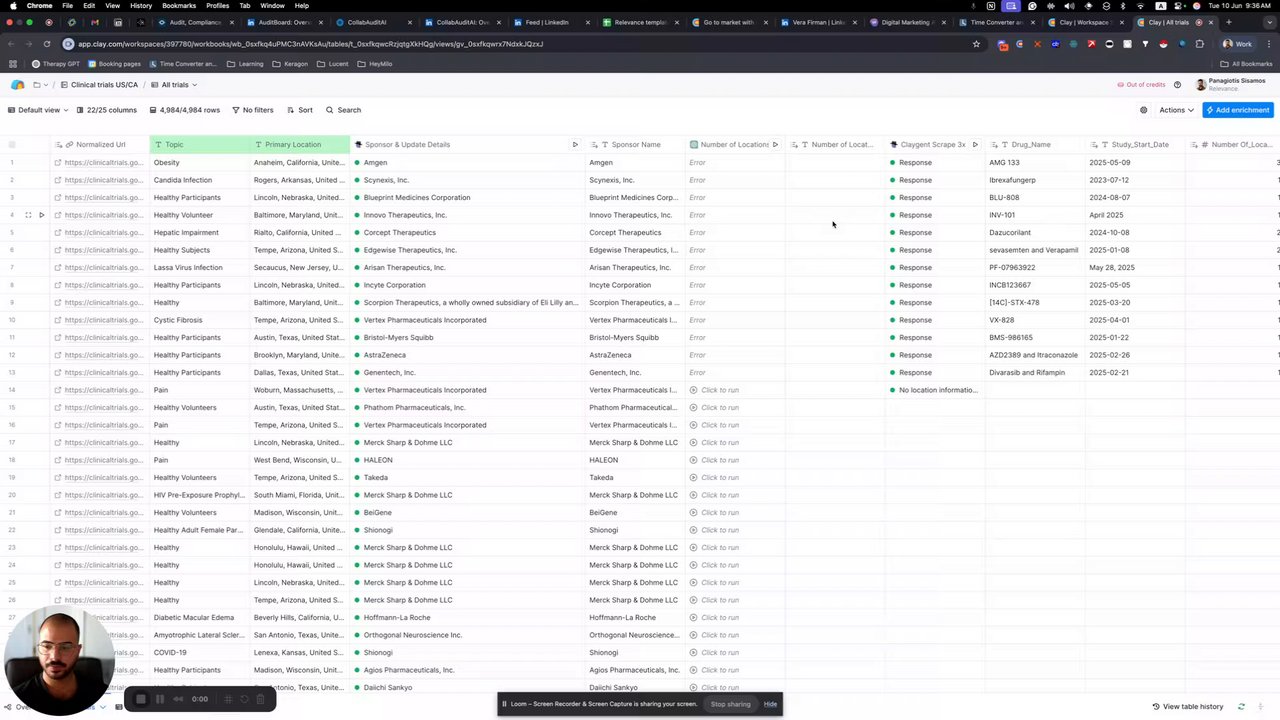Click the 'Cystic Fibrosis' topic cell

click(199, 320)
